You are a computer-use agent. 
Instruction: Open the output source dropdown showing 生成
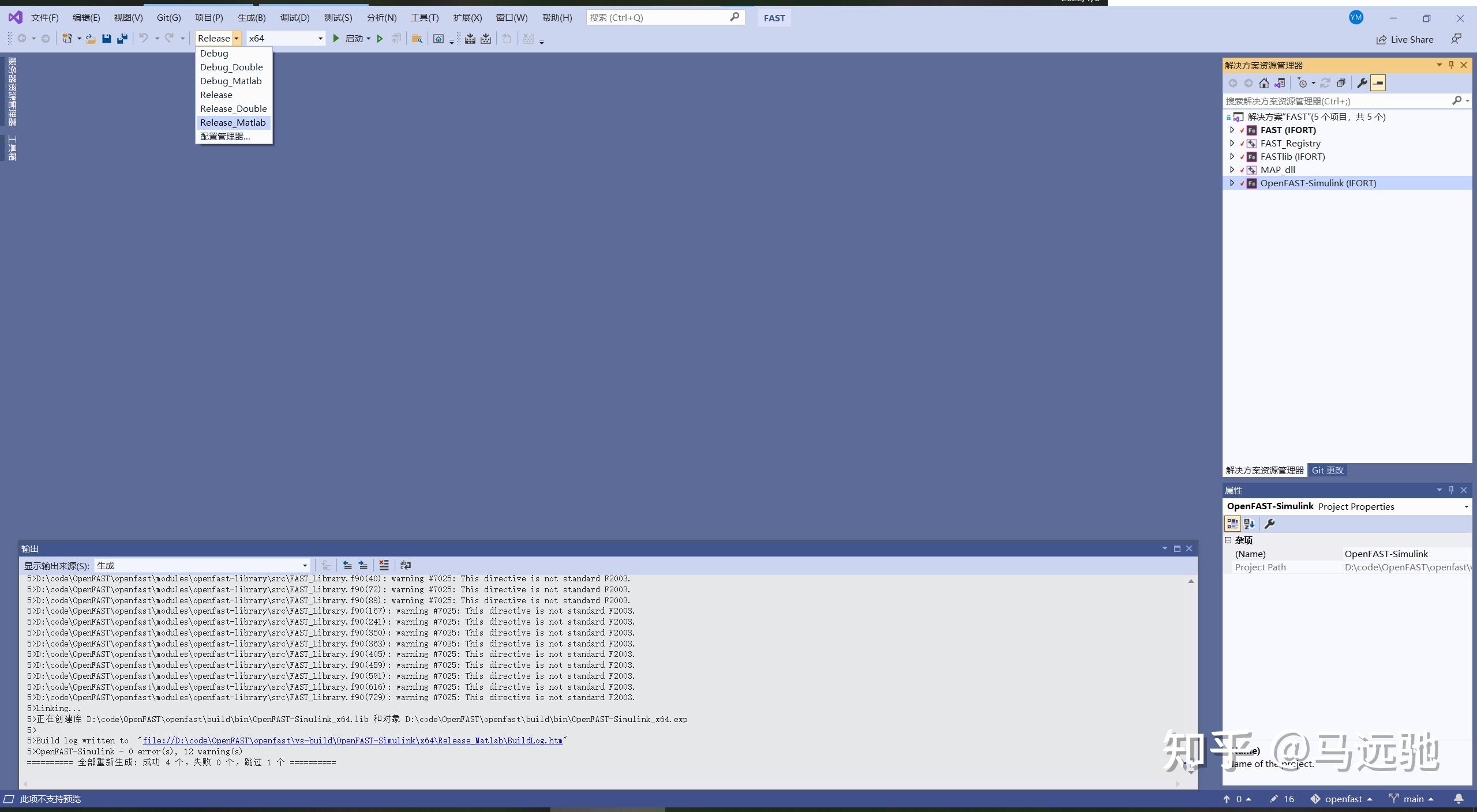305,566
